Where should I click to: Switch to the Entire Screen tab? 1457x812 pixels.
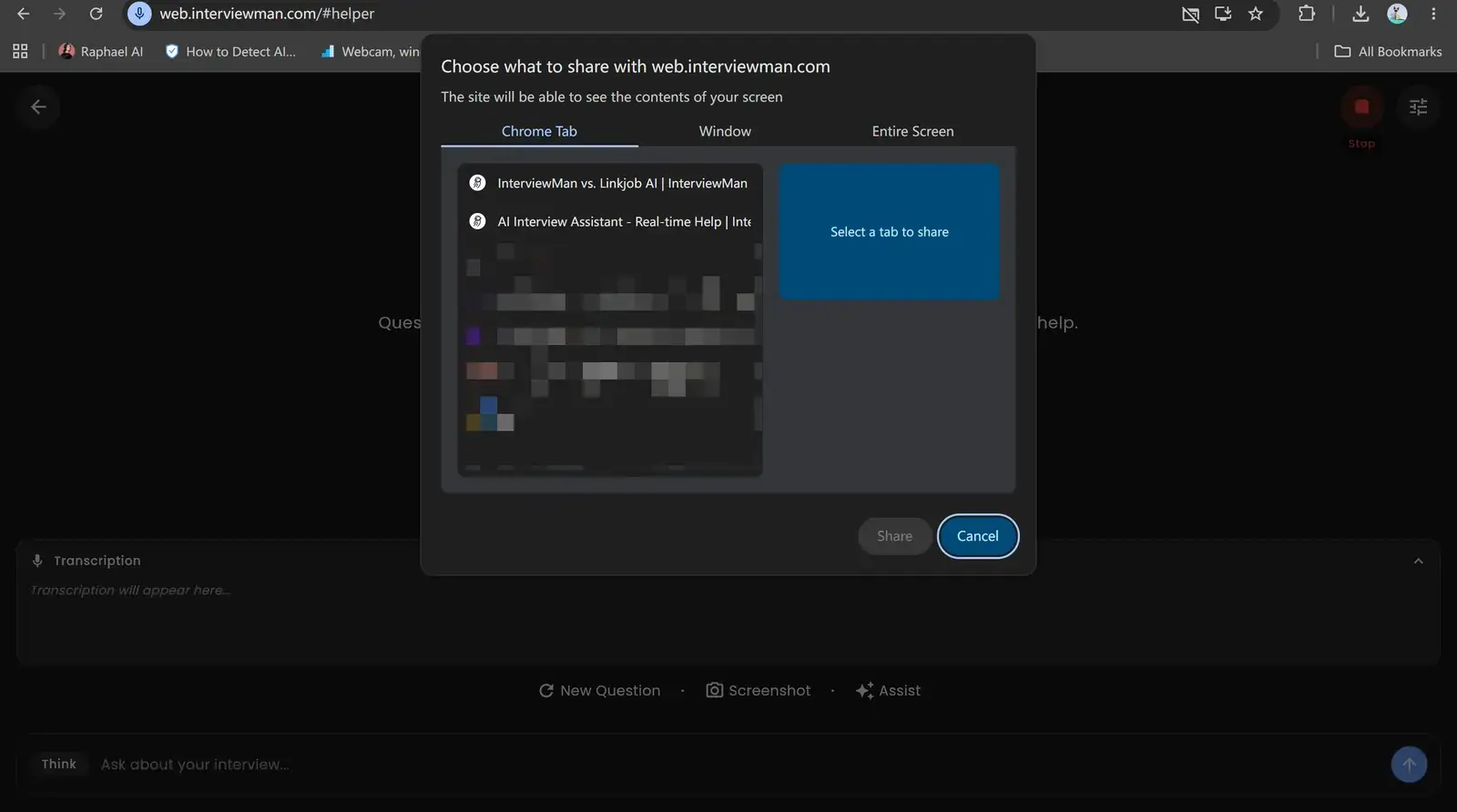point(912,131)
